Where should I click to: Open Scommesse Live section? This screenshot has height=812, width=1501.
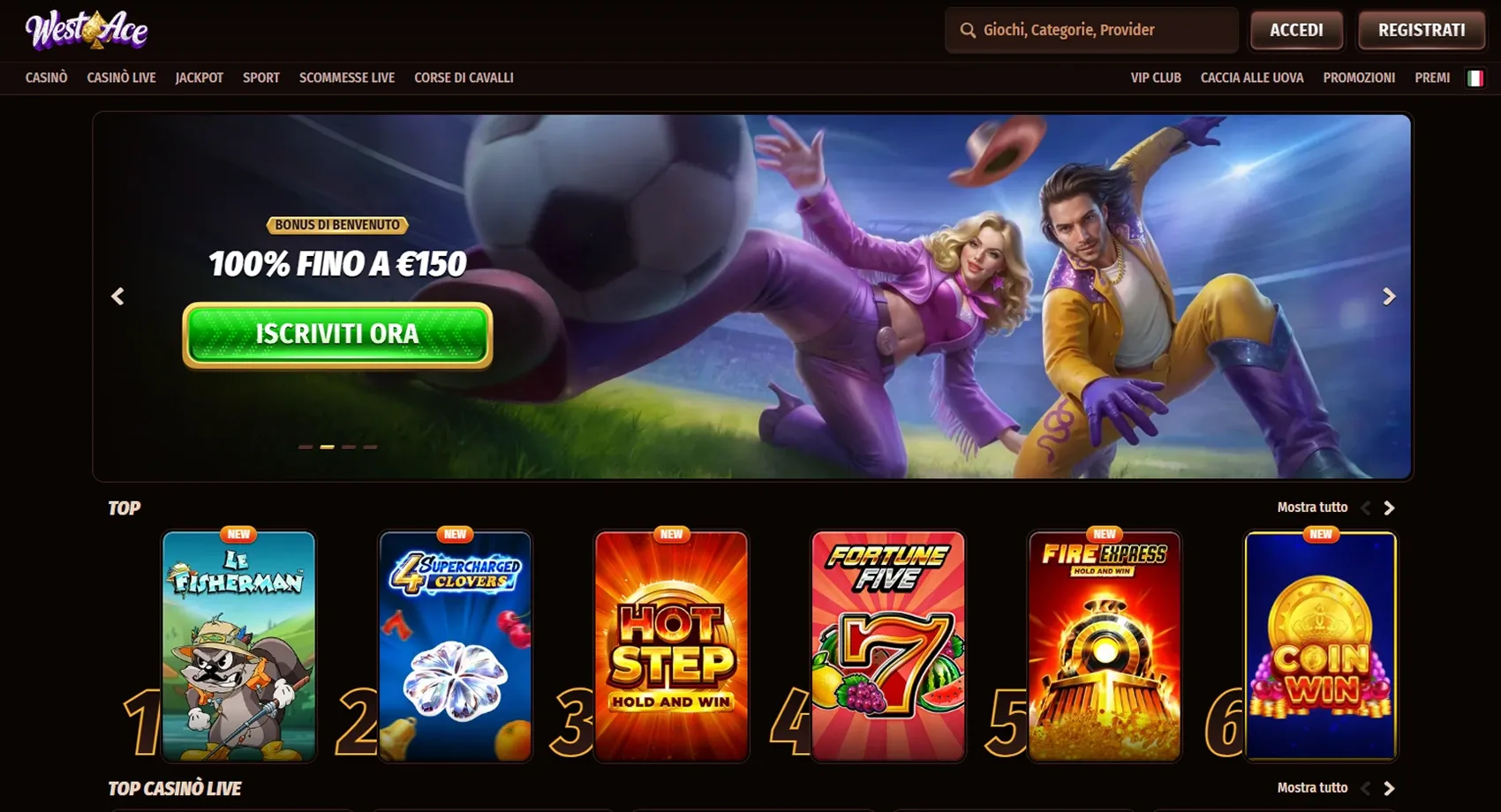(x=347, y=78)
